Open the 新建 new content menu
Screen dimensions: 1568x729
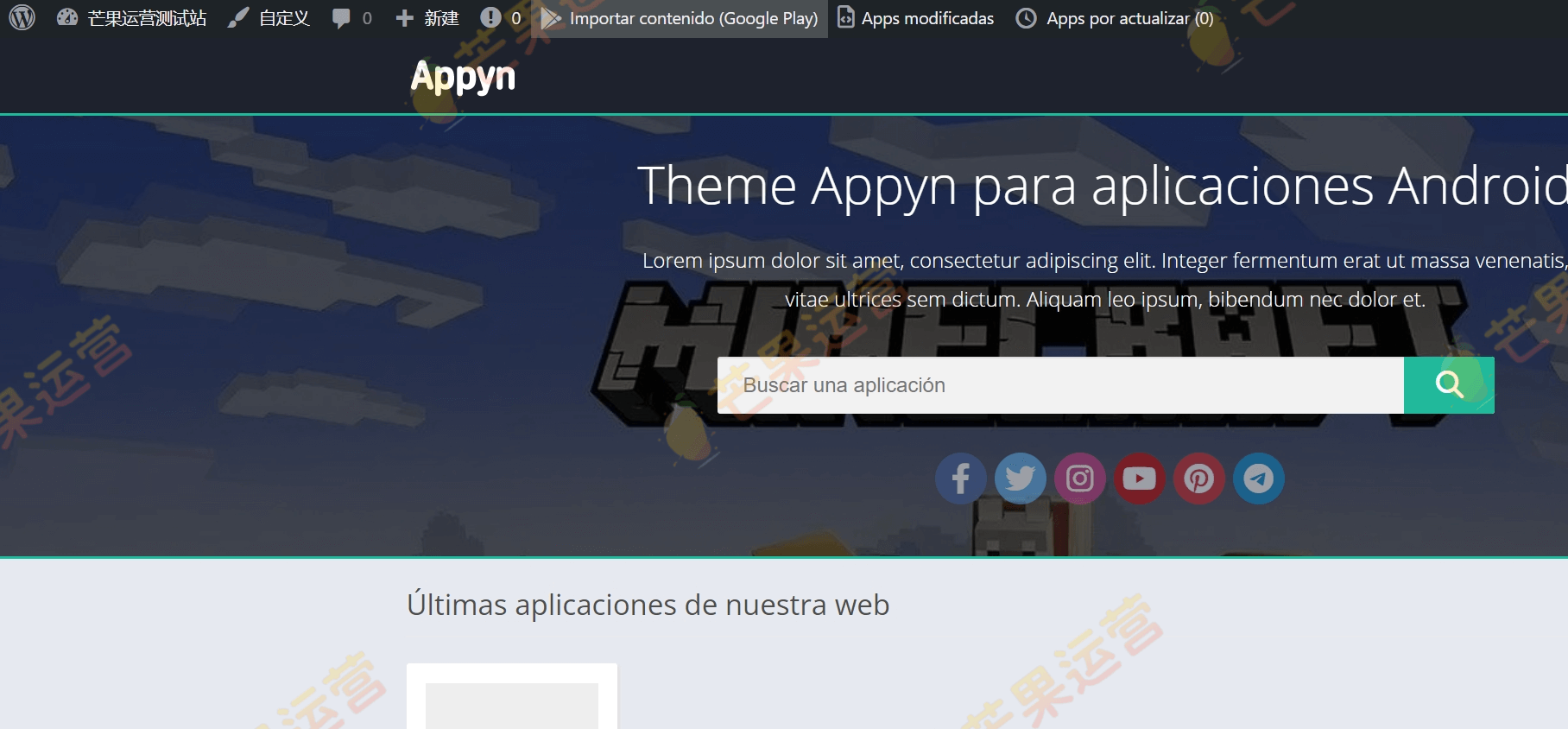(427, 18)
